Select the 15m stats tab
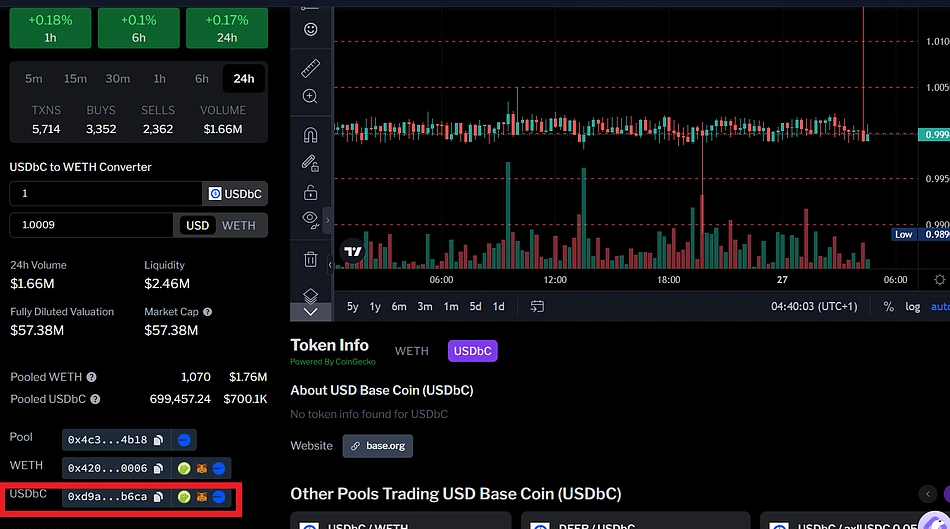This screenshot has width=950, height=529. [x=75, y=79]
